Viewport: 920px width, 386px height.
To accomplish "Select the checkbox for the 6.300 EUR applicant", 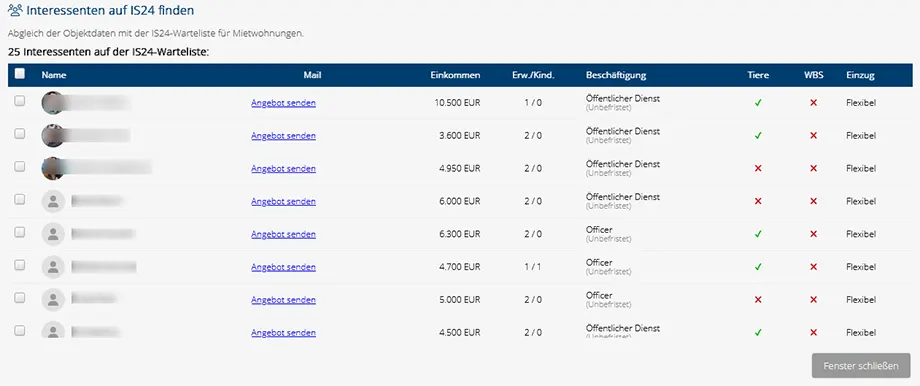I will tap(19, 232).
